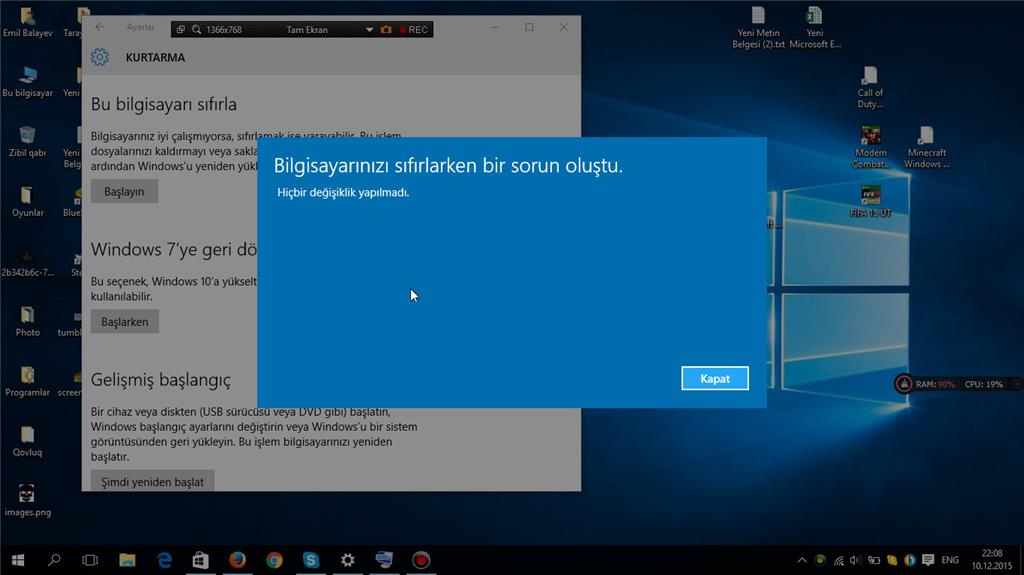
Task: Click the RAM cleaner widget icon
Action: (903, 384)
